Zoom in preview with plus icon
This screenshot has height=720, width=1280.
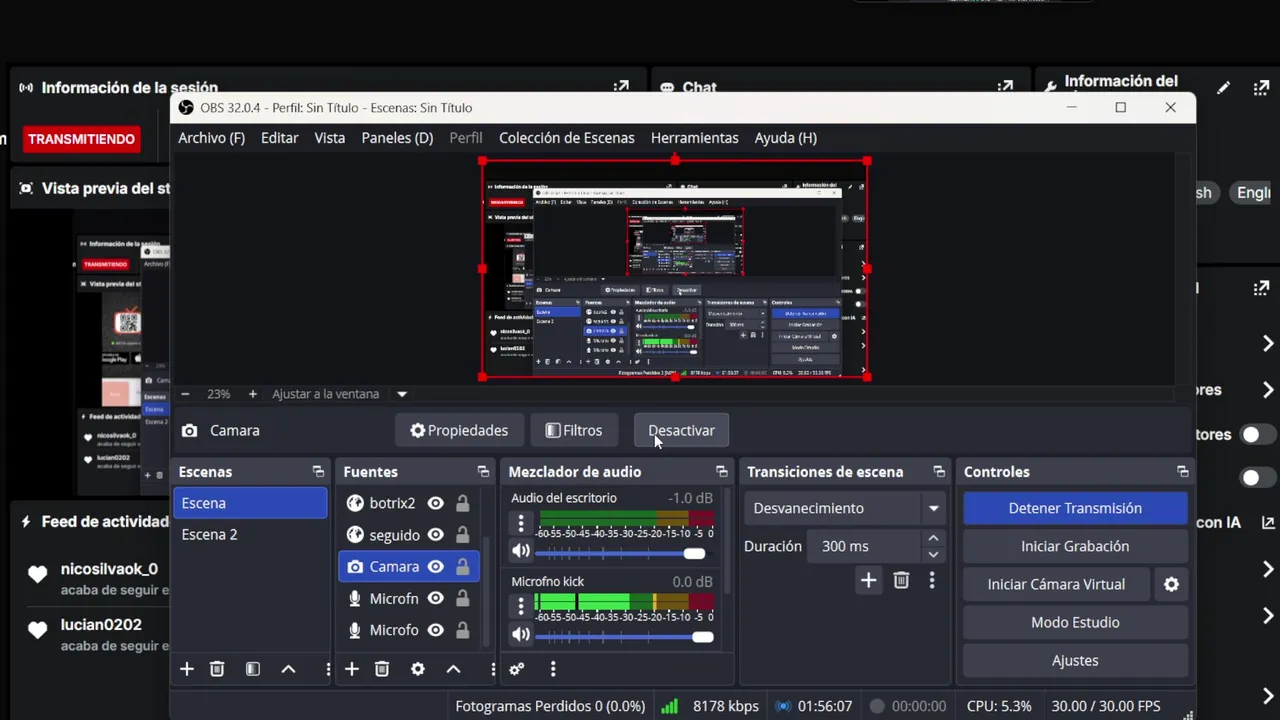253,394
